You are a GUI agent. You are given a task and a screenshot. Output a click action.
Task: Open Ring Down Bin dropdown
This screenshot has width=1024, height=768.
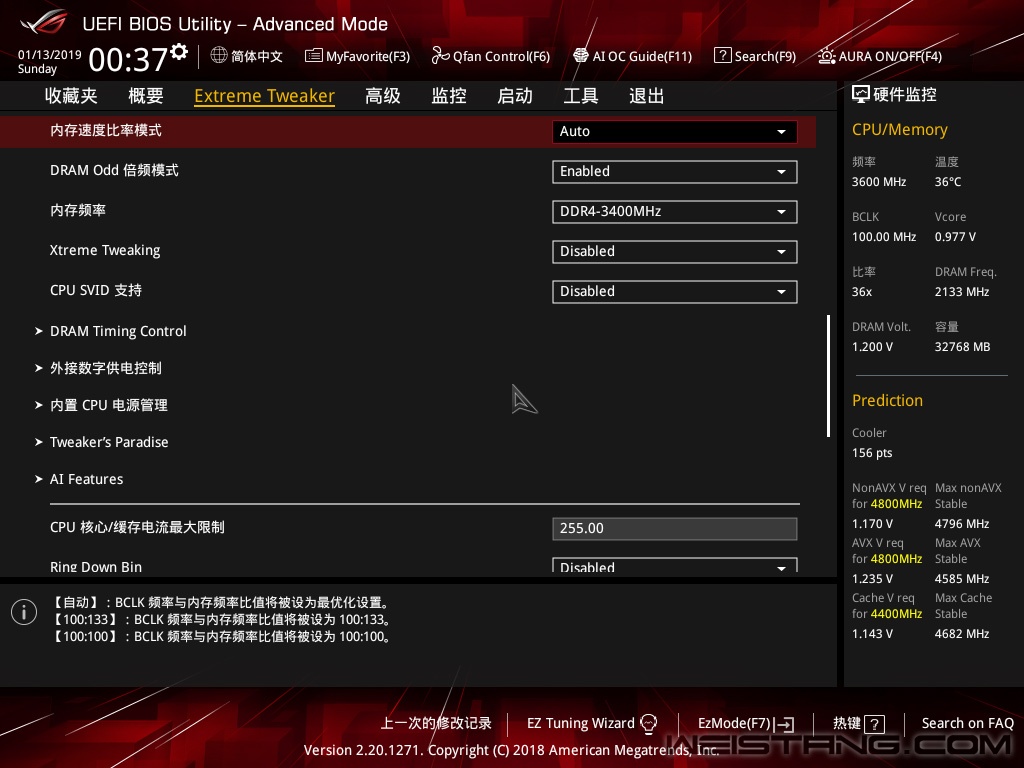click(x=675, y=565)
